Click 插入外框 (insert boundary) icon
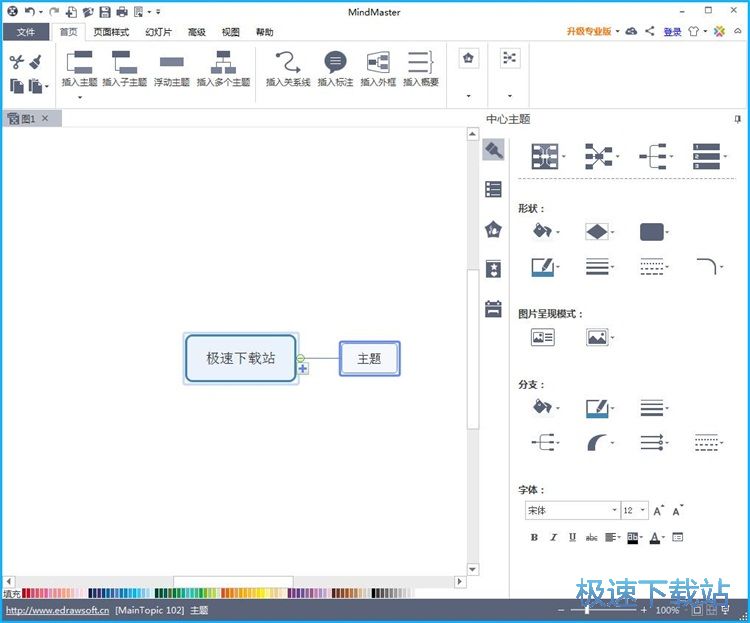The width and height of the screenshot is (750, 623). pyautogui.click(x=378, y=62)
